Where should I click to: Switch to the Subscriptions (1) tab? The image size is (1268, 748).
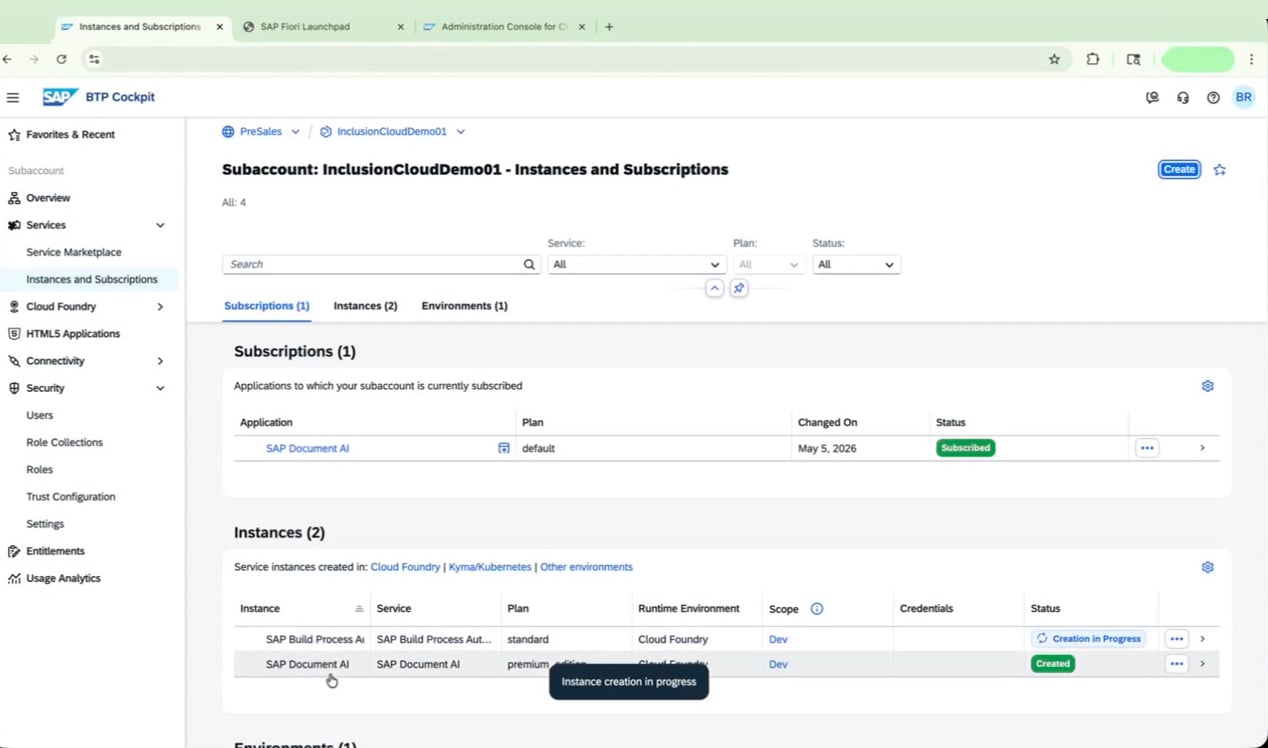[x=267, y=306]
